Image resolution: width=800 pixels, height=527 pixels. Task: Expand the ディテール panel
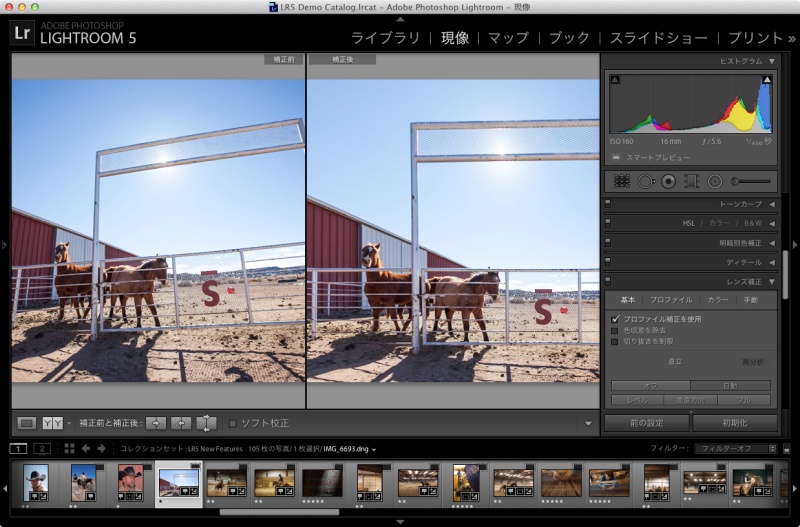coord(772,262)
